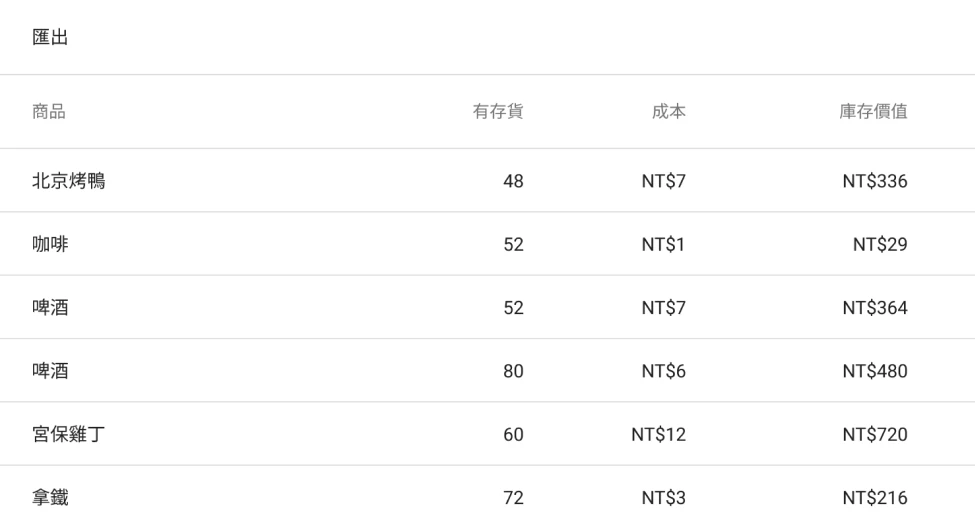Sort table by 庫存價值 header
The height and width of the screenshot is (525, 975).
point(875,112)
